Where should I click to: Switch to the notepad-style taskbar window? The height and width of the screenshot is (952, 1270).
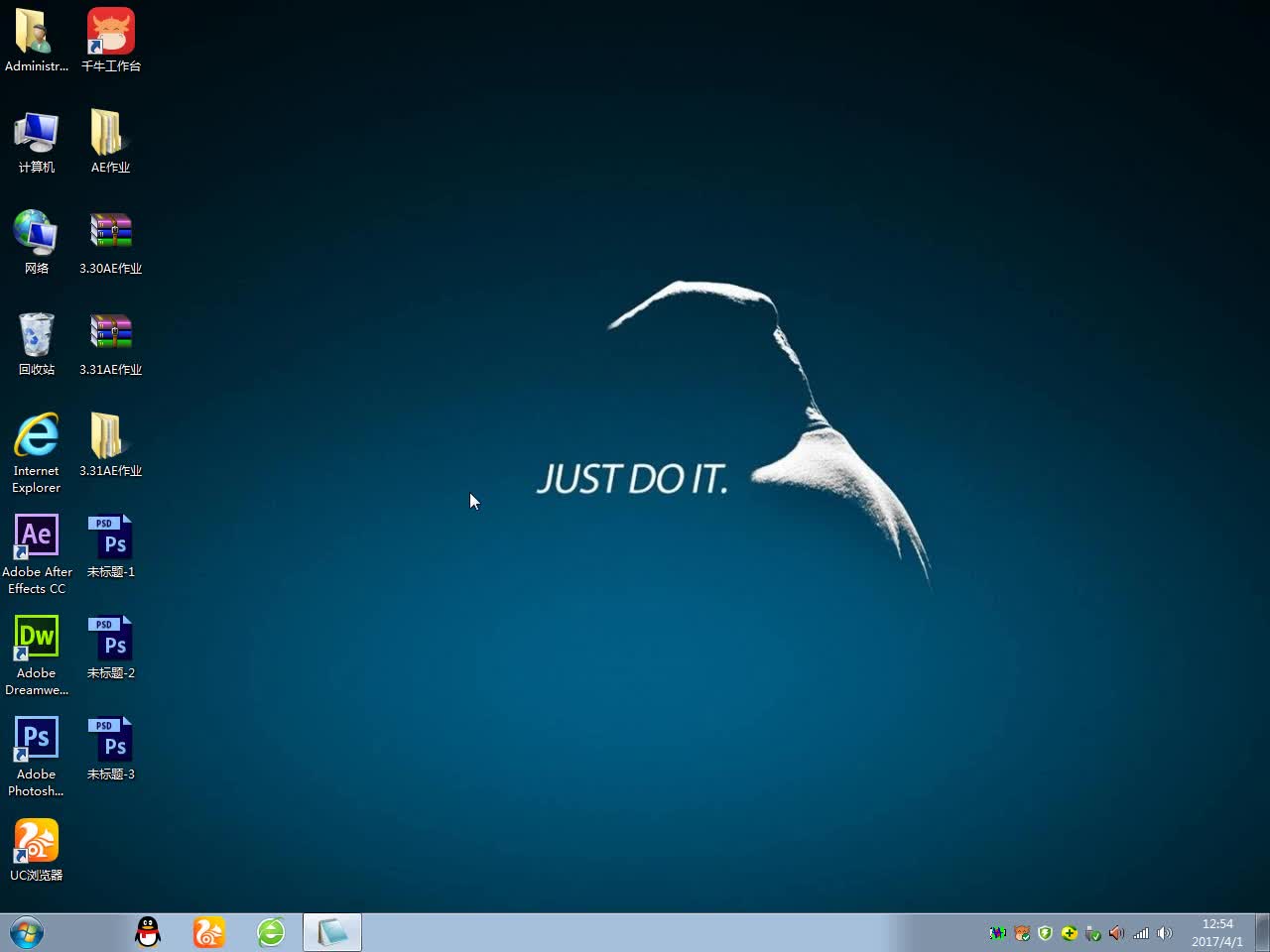tap(332, 932)
